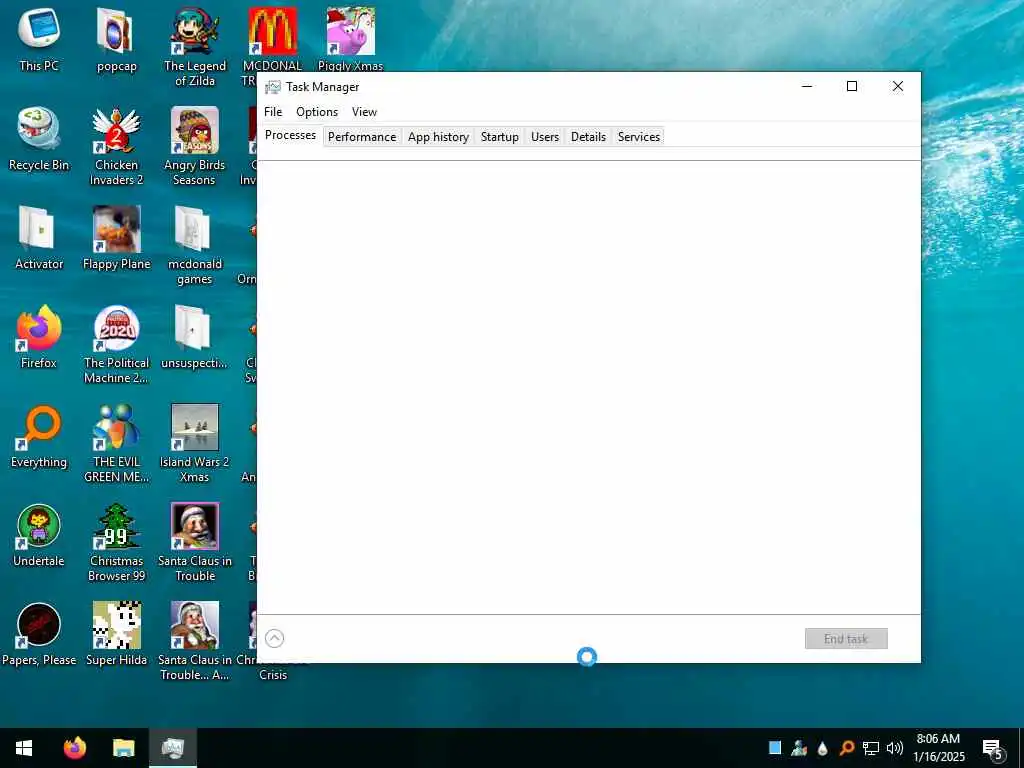Switch to the App history tab
Image resolution: width=1024 pixels, height=768 pixels.
[x=438, y=136]
